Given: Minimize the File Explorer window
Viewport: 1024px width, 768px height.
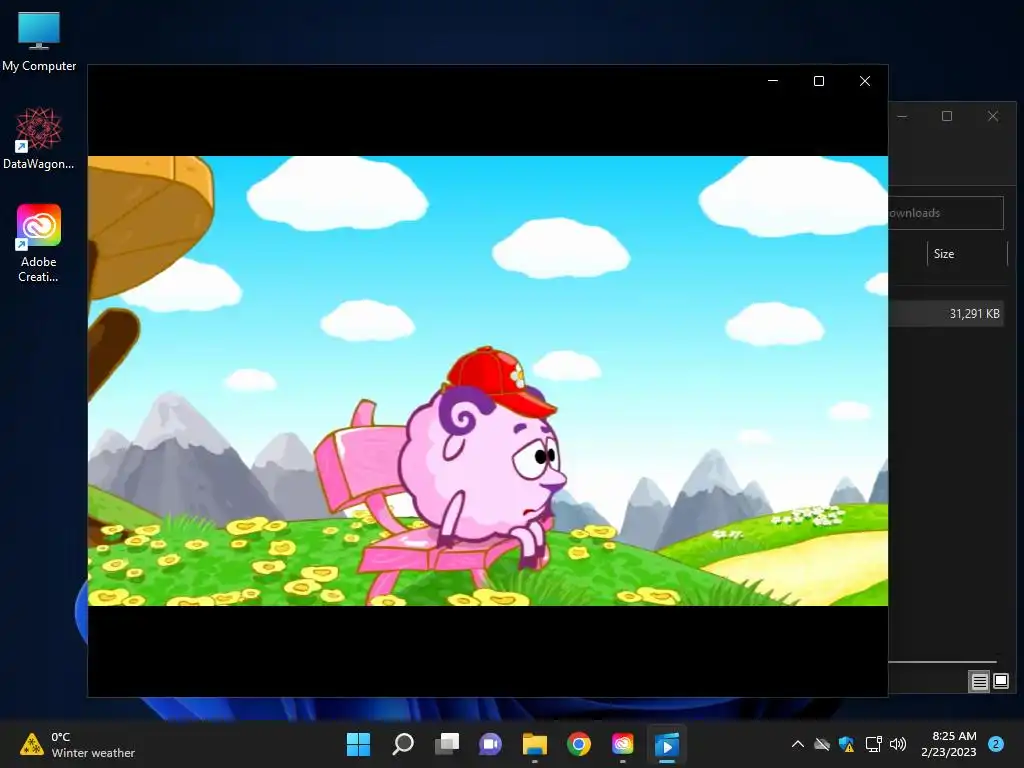Looking at the screenshot, I should [x=903, y=116].
